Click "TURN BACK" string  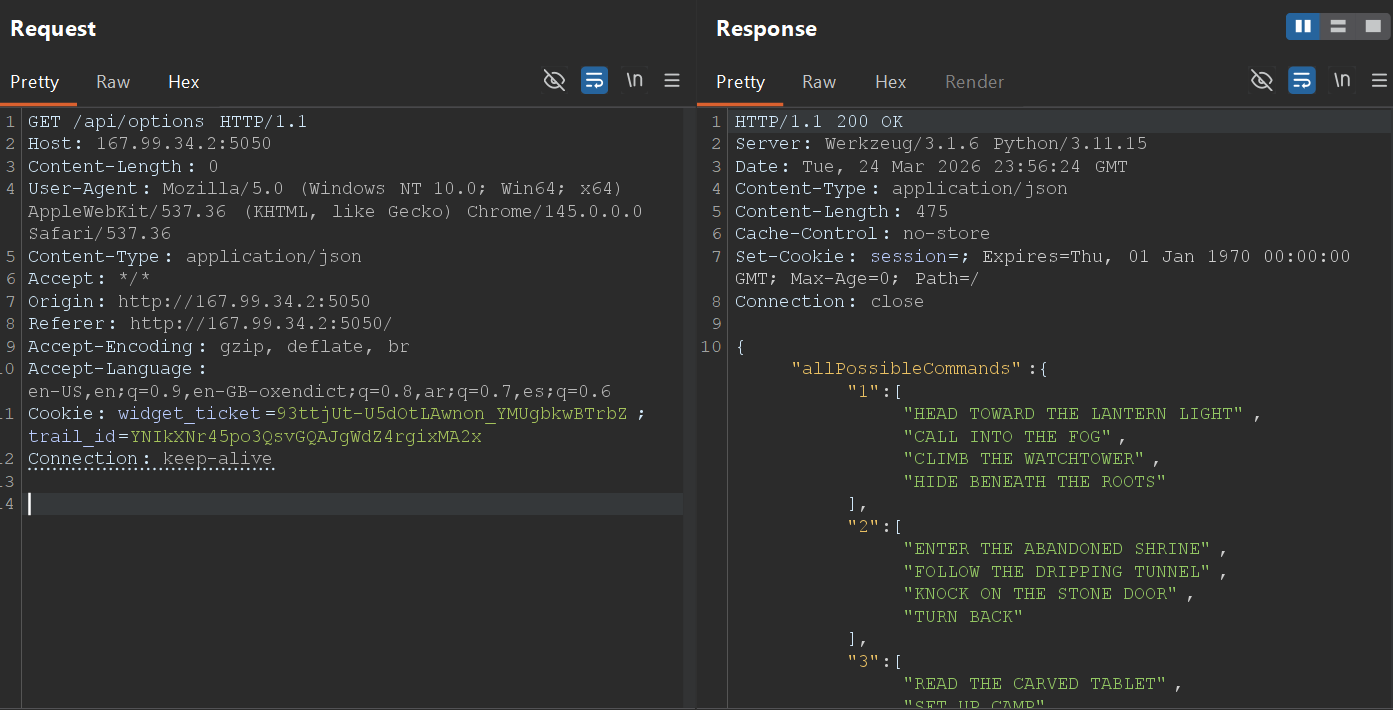pos(963,617)
